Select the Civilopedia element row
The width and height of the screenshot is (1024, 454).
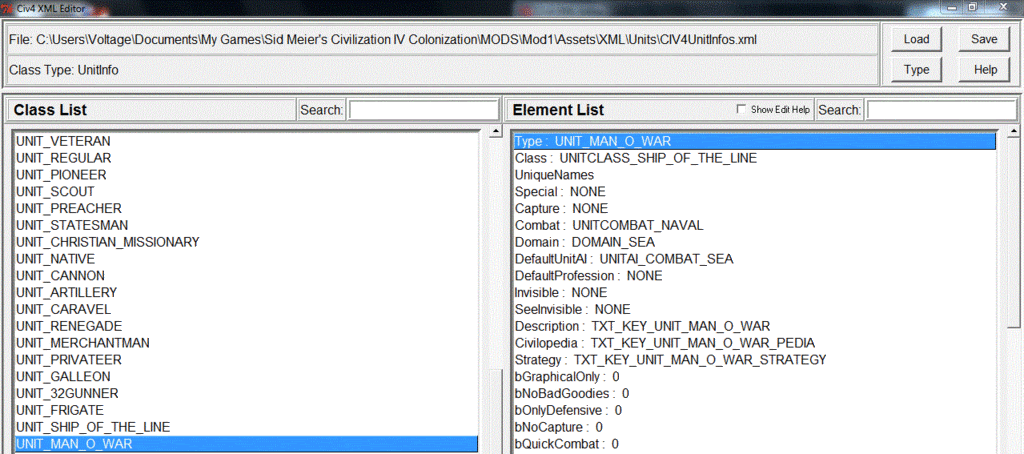(x=754, y=343)
